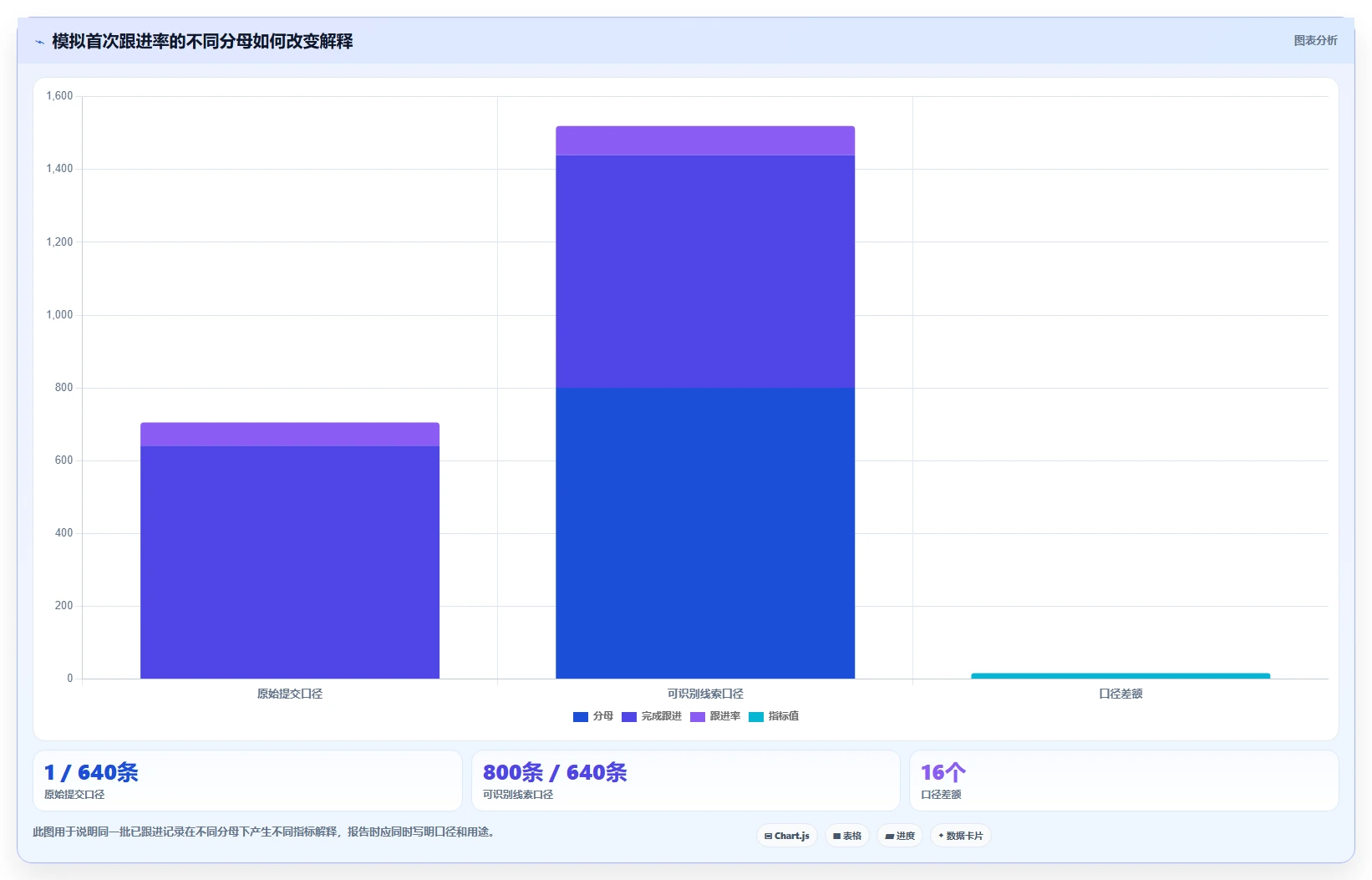Click the 800条 / 640条 value card

pyautogui.click(x=686, y=781)
